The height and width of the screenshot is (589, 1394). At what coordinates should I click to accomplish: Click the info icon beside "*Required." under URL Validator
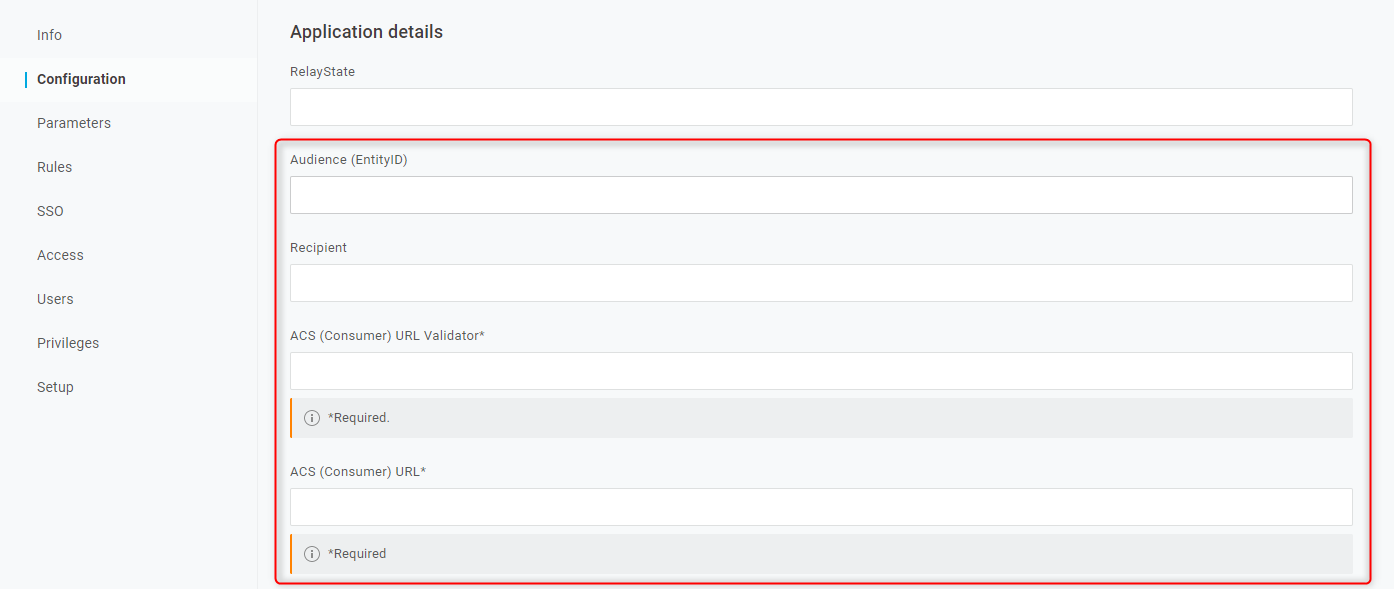(x=312, y=418)
